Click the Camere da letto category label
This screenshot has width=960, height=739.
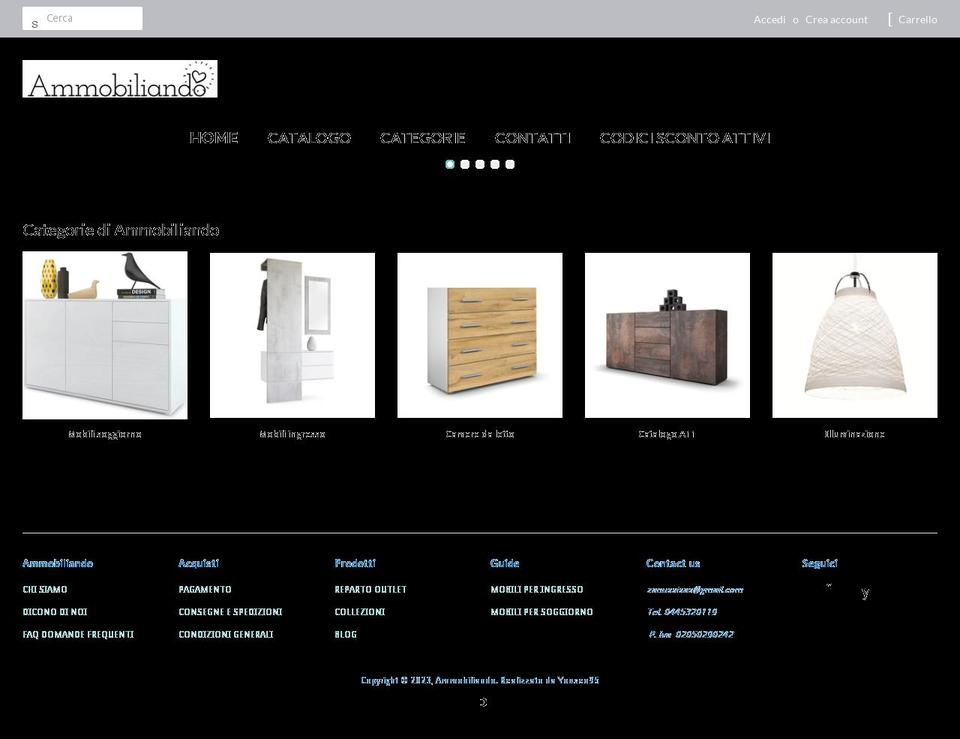click(480, 434)
